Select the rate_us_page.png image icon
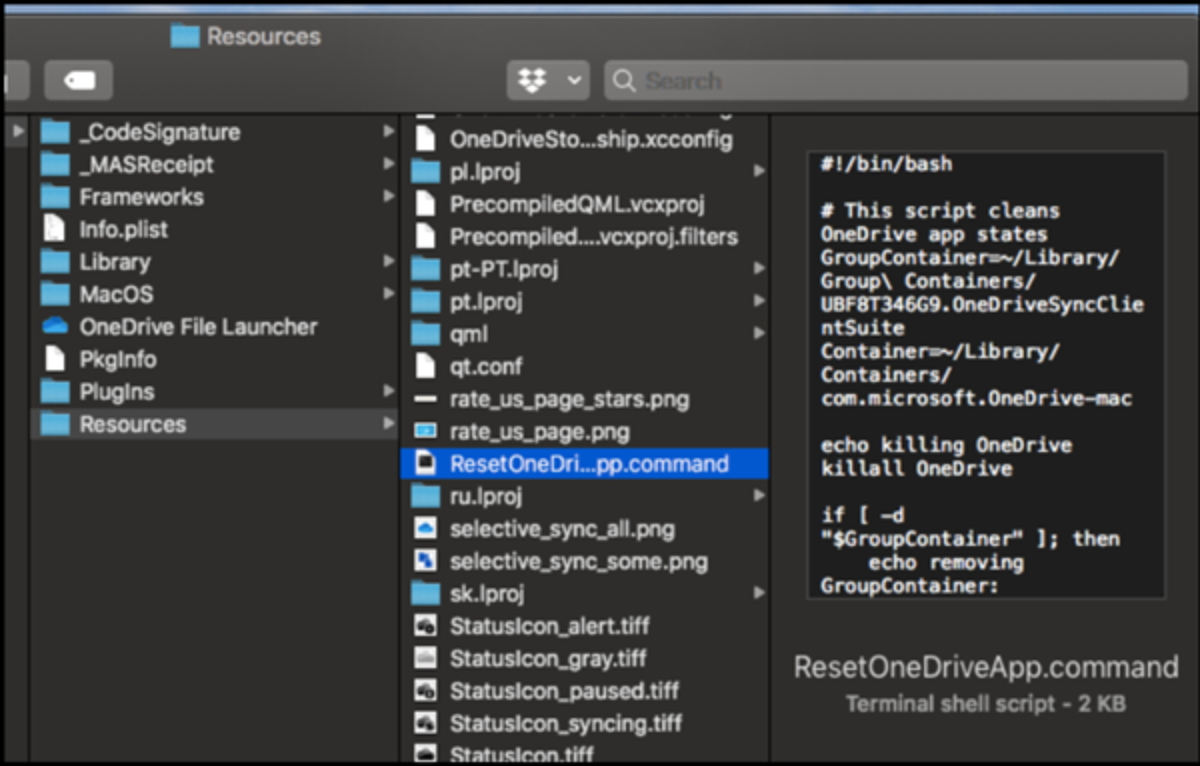This screenshot has width=1200, height=766. (x=426, y=431)
